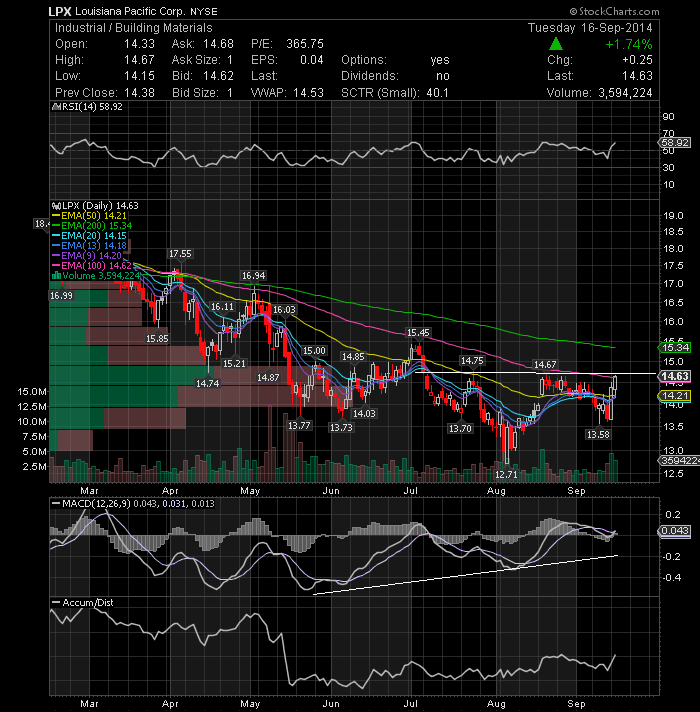This screenshot has height=712, width=700.
Task: Click the 0.043 MACD tag on axis
Action: pos(675,530)
